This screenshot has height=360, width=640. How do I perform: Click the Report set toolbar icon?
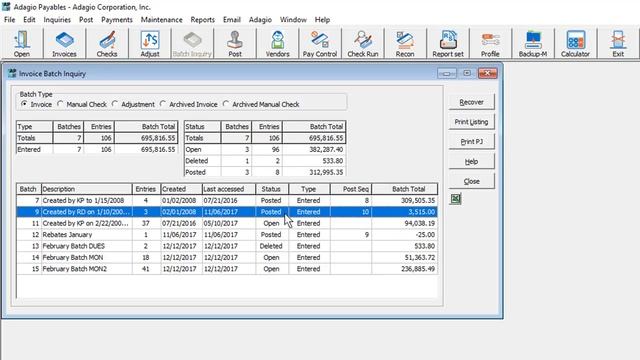(x=448, y=43)
